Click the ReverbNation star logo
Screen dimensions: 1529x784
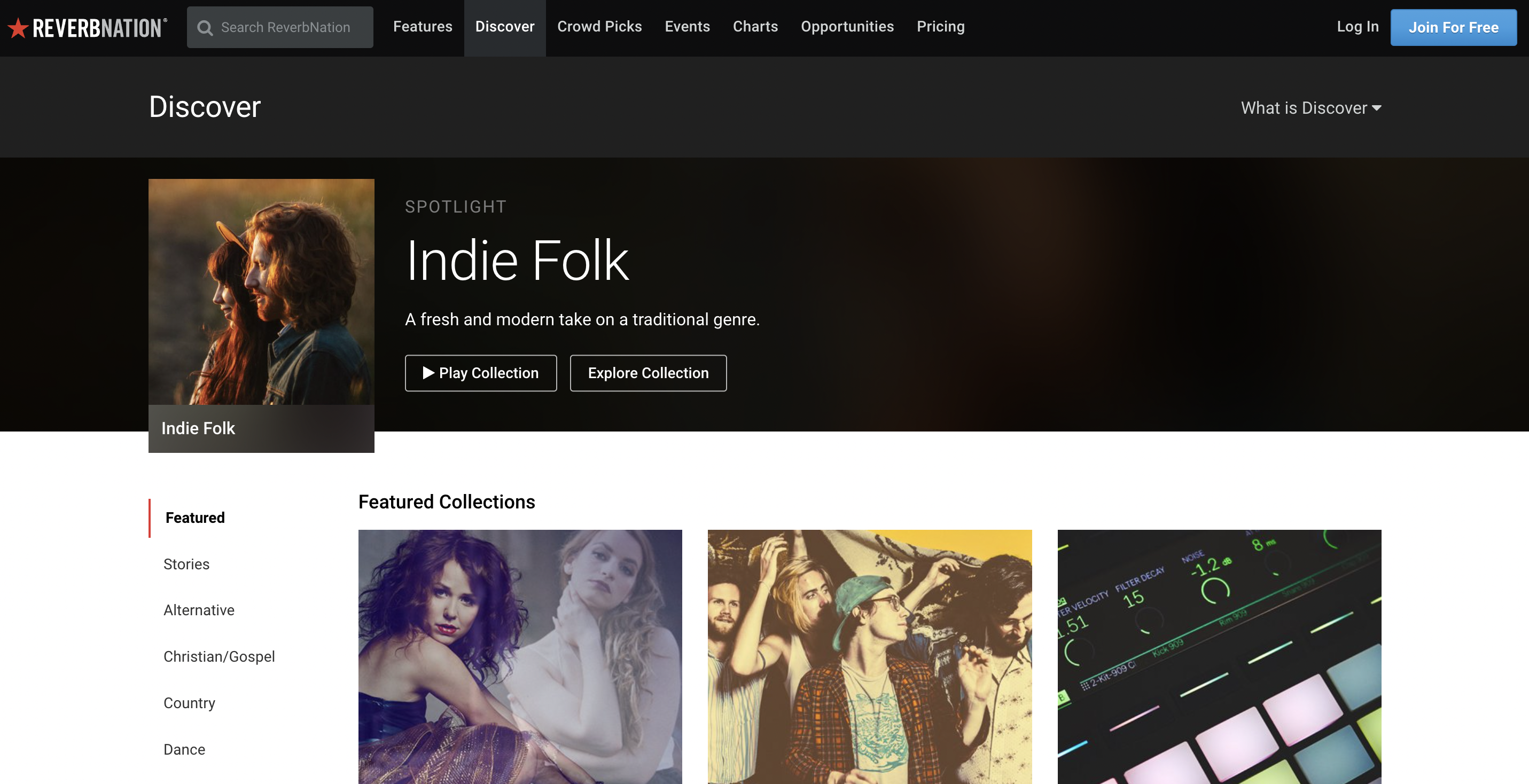point(20,27)
